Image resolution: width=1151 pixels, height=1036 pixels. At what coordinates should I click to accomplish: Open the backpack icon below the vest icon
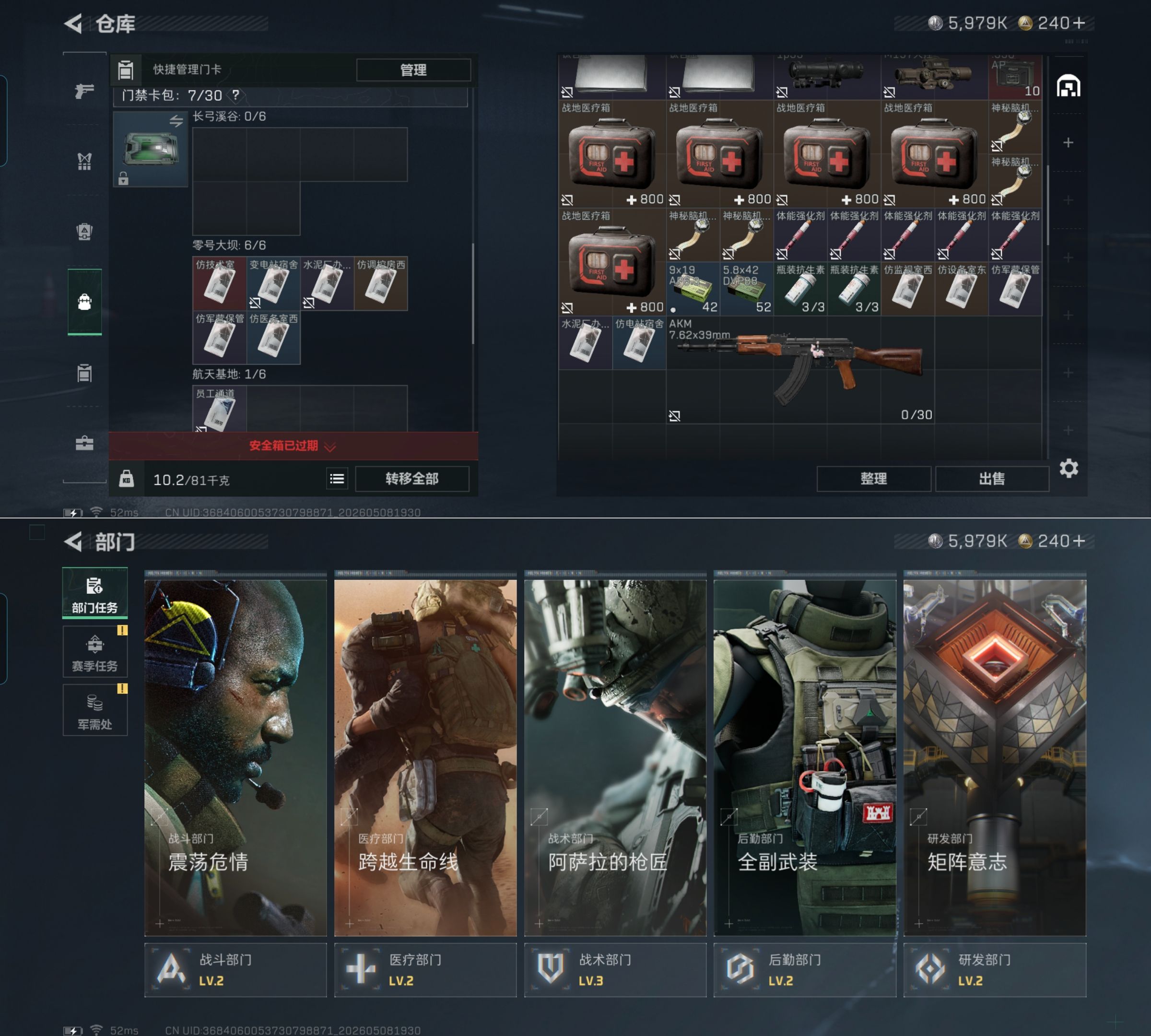[x=84, y=232]
